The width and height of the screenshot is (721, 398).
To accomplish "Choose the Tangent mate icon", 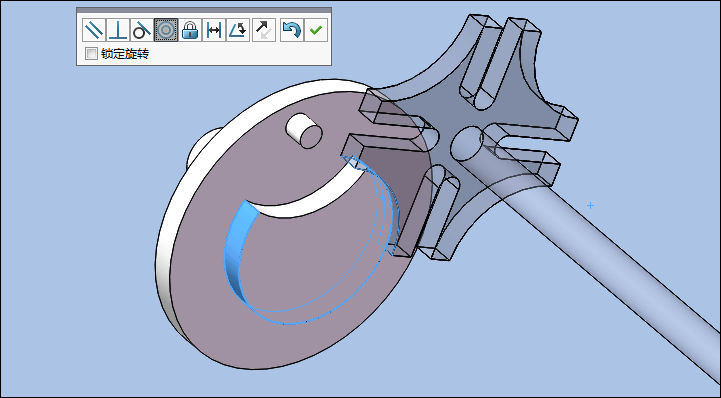I will pos(142,30).
